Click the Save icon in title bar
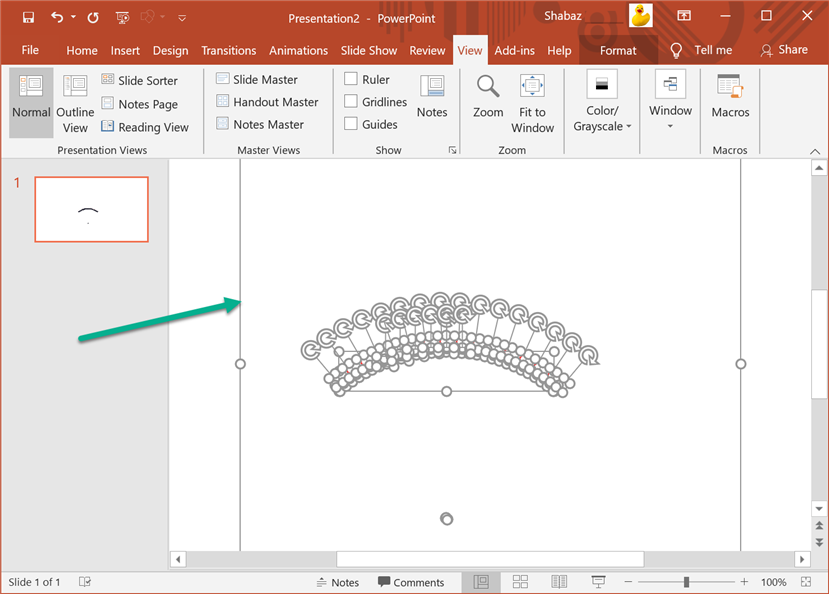 click(x=28, y=17)
